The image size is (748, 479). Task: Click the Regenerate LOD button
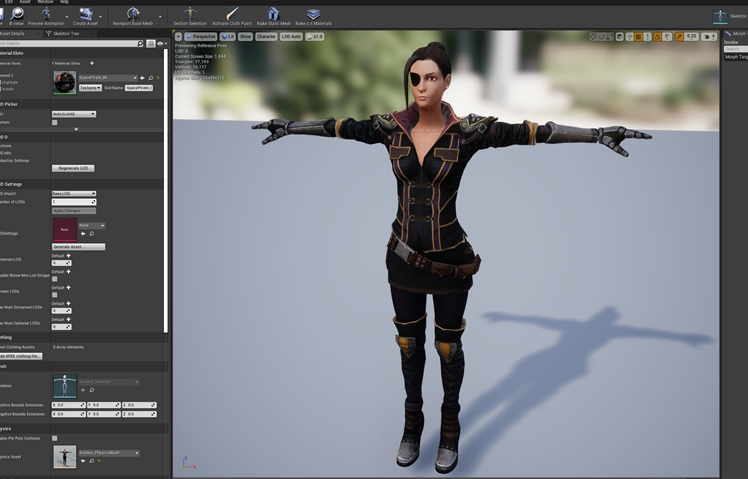[73, 168]
